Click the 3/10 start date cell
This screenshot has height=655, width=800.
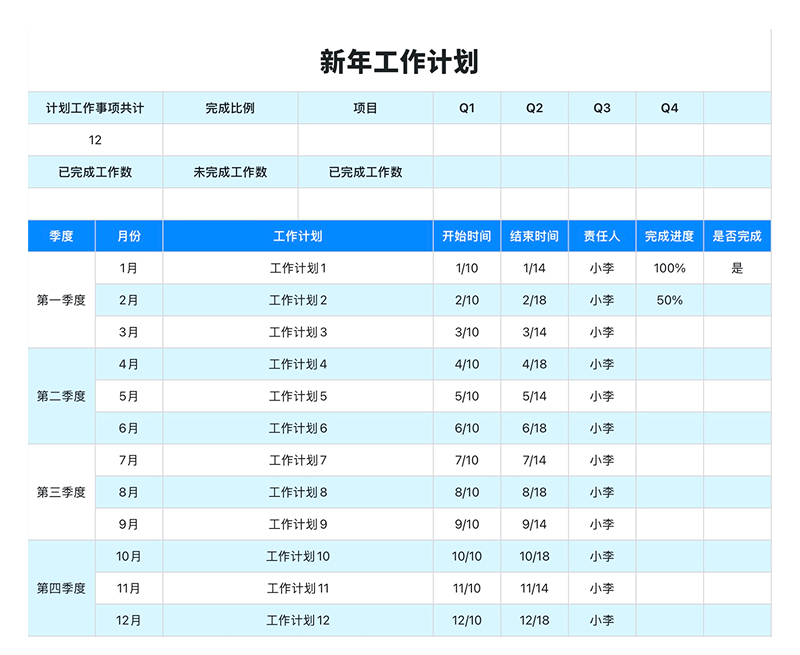coord(467,332)
